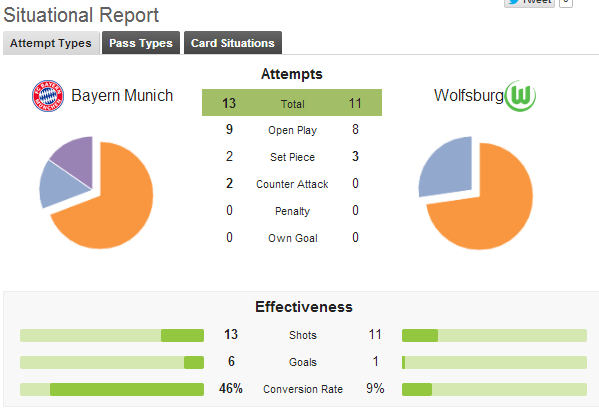This screenshot has width=599, height=420.
Task: Click the Wolfsburg team name
Action: point(469,96)
